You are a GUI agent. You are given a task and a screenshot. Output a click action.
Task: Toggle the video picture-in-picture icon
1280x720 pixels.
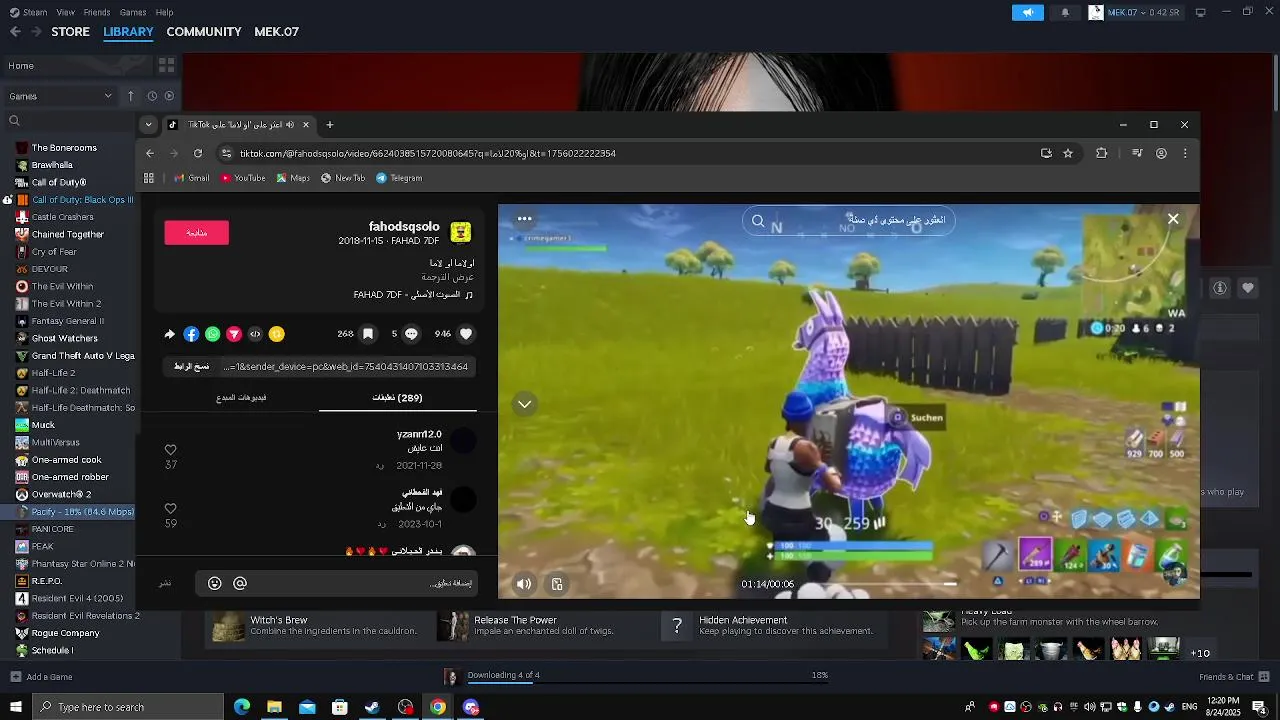coord(557,584)
